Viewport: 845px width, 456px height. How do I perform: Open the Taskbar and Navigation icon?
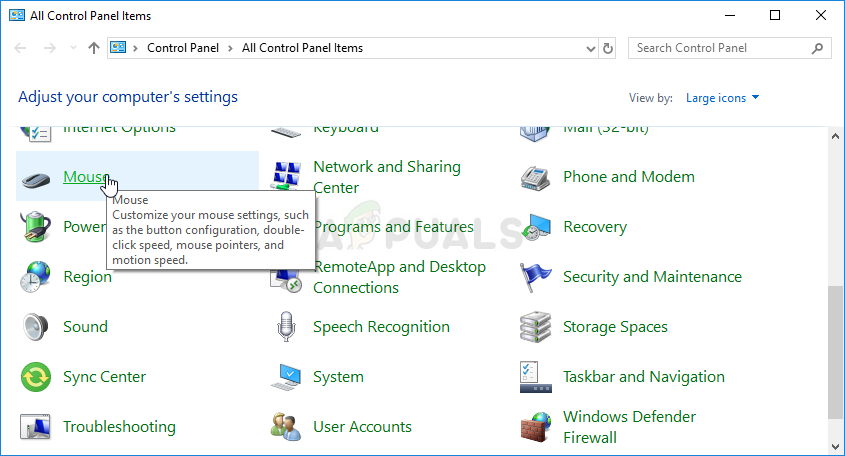pyautogui.click(x=536, y=377)
